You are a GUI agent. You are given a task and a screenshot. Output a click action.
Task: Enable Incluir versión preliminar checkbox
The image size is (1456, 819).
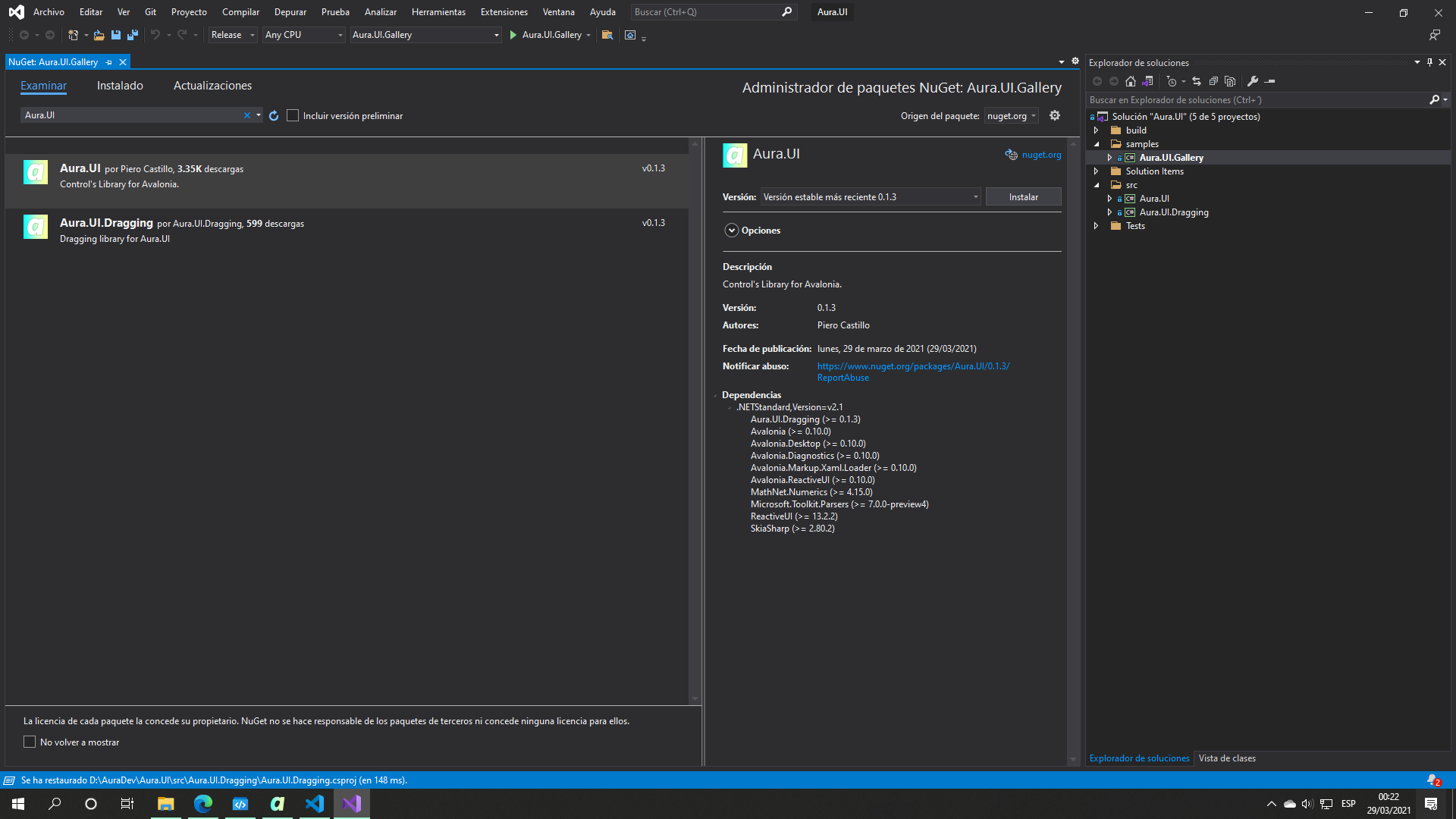(293, 116)
